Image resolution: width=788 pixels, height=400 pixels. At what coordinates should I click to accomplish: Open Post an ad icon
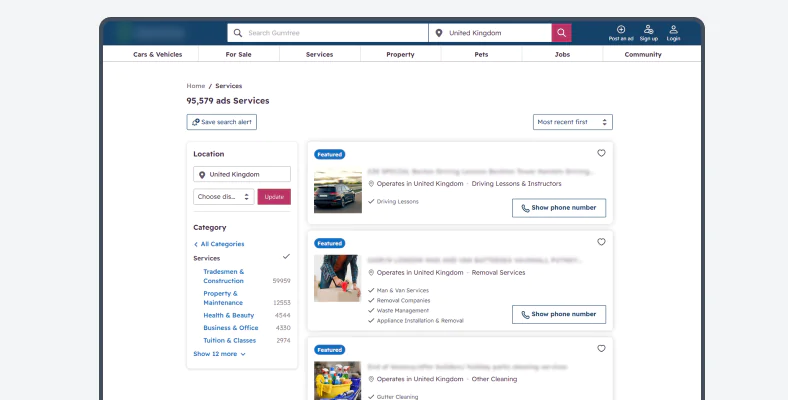[621, 30]
